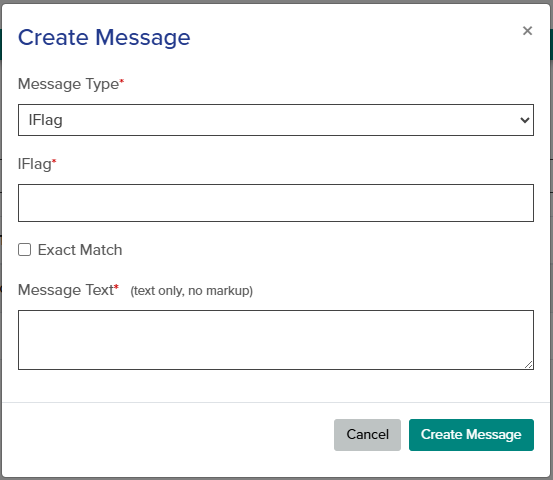This screenshot has width=553, height=480.
Task: Click into the IFlag text field
Action: point(276,203)
